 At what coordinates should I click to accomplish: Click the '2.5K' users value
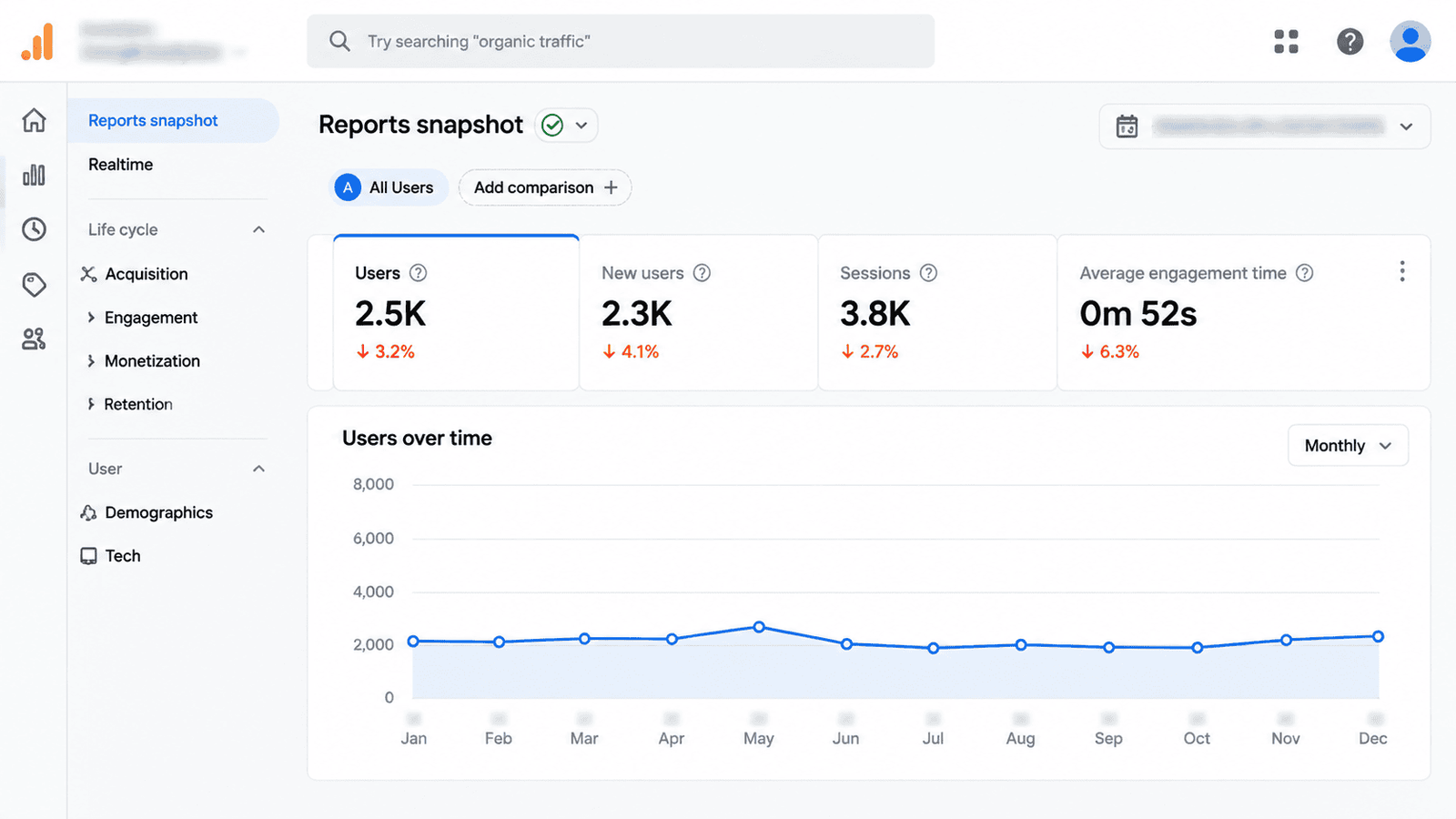tap(390, 314)
